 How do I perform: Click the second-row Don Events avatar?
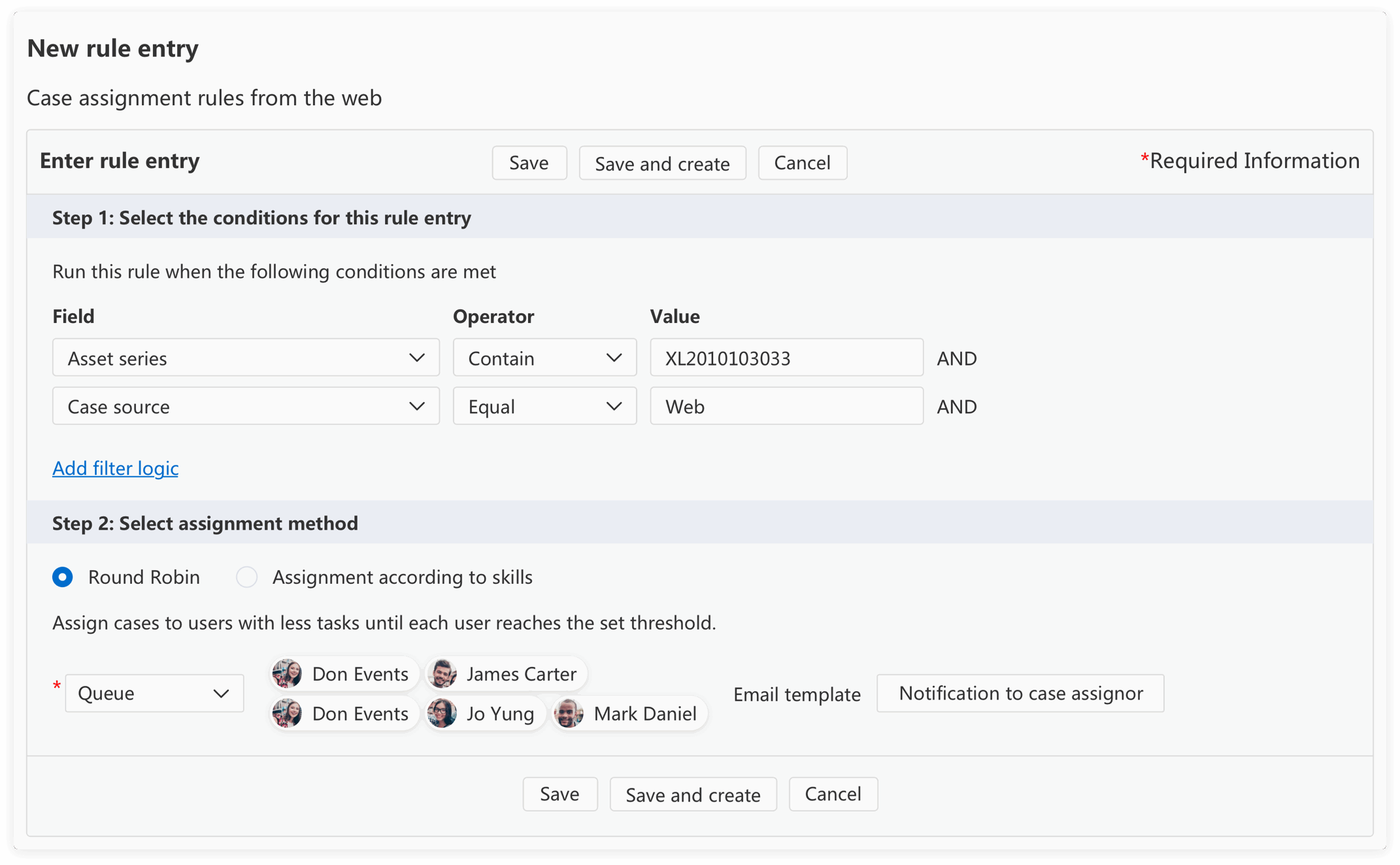(x=288, y=713)
